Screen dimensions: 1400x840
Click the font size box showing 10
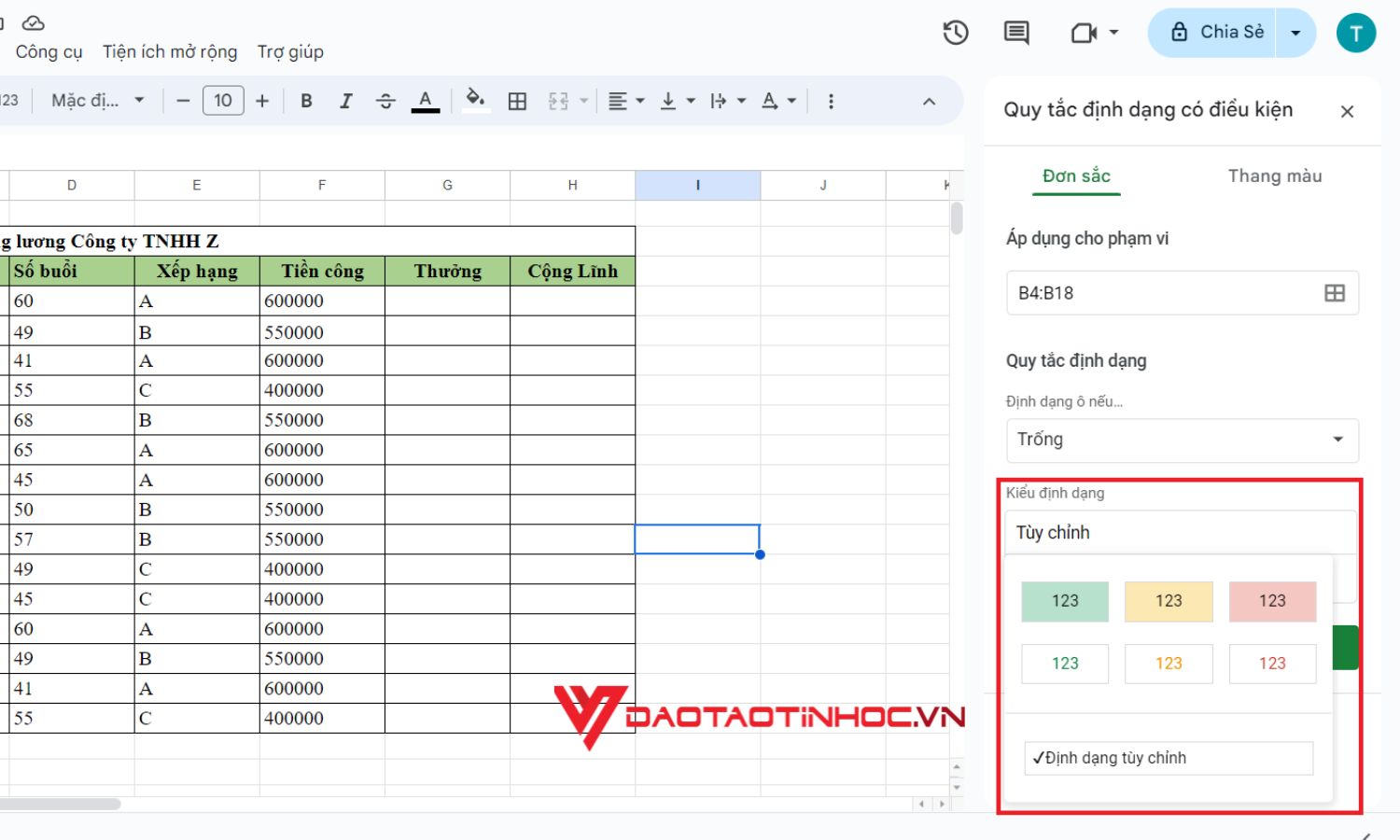(223, 101)
